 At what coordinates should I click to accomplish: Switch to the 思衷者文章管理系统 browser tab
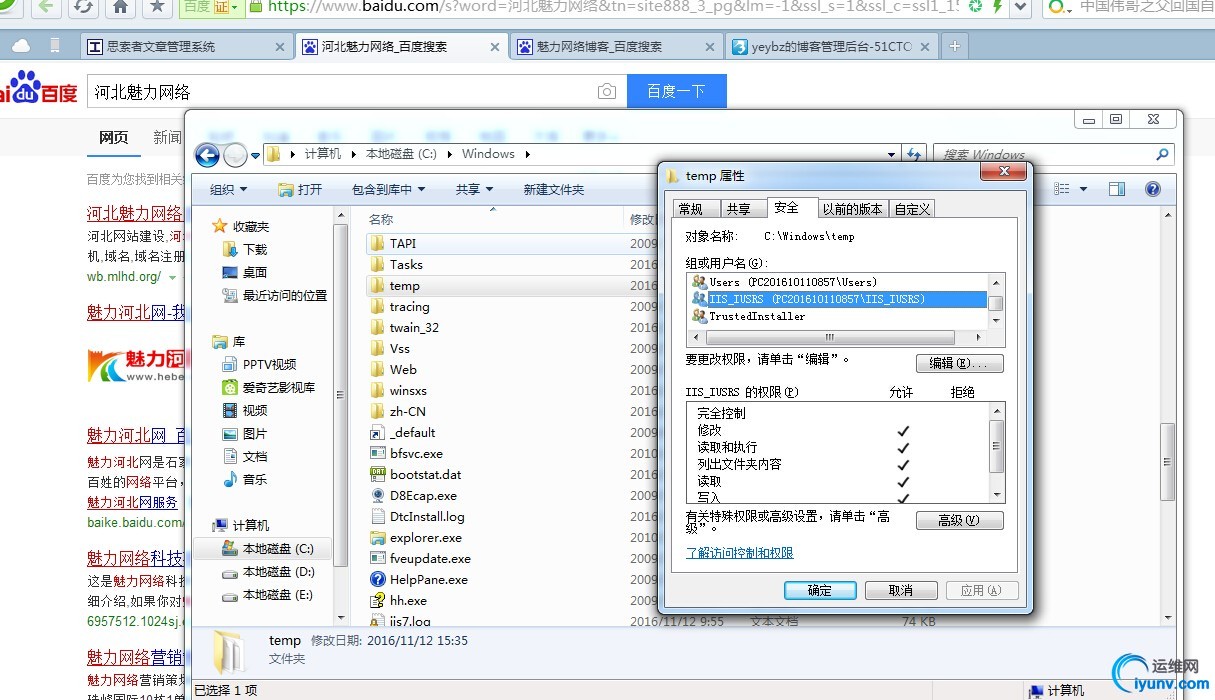(x=188, y=46)
